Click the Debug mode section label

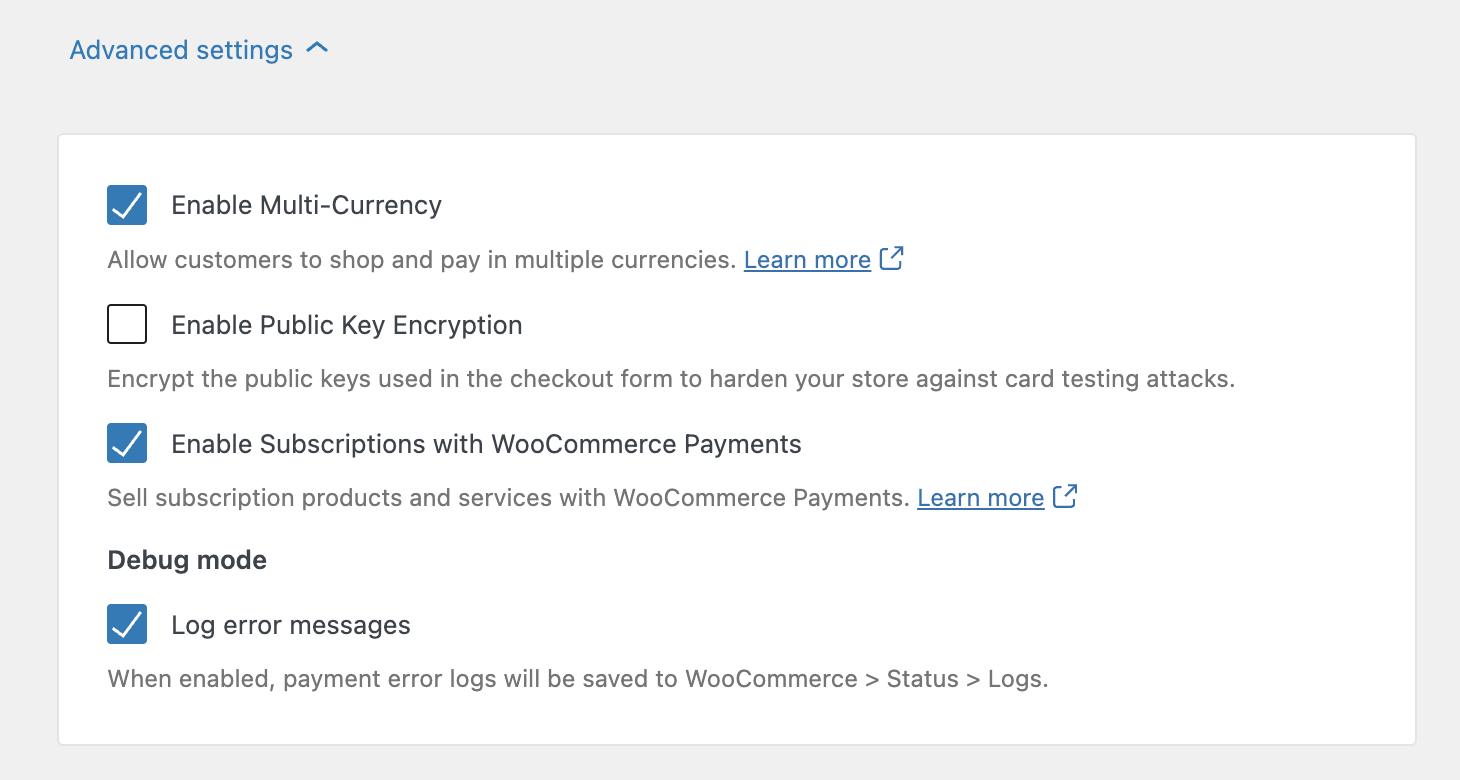tap(186, 560)
